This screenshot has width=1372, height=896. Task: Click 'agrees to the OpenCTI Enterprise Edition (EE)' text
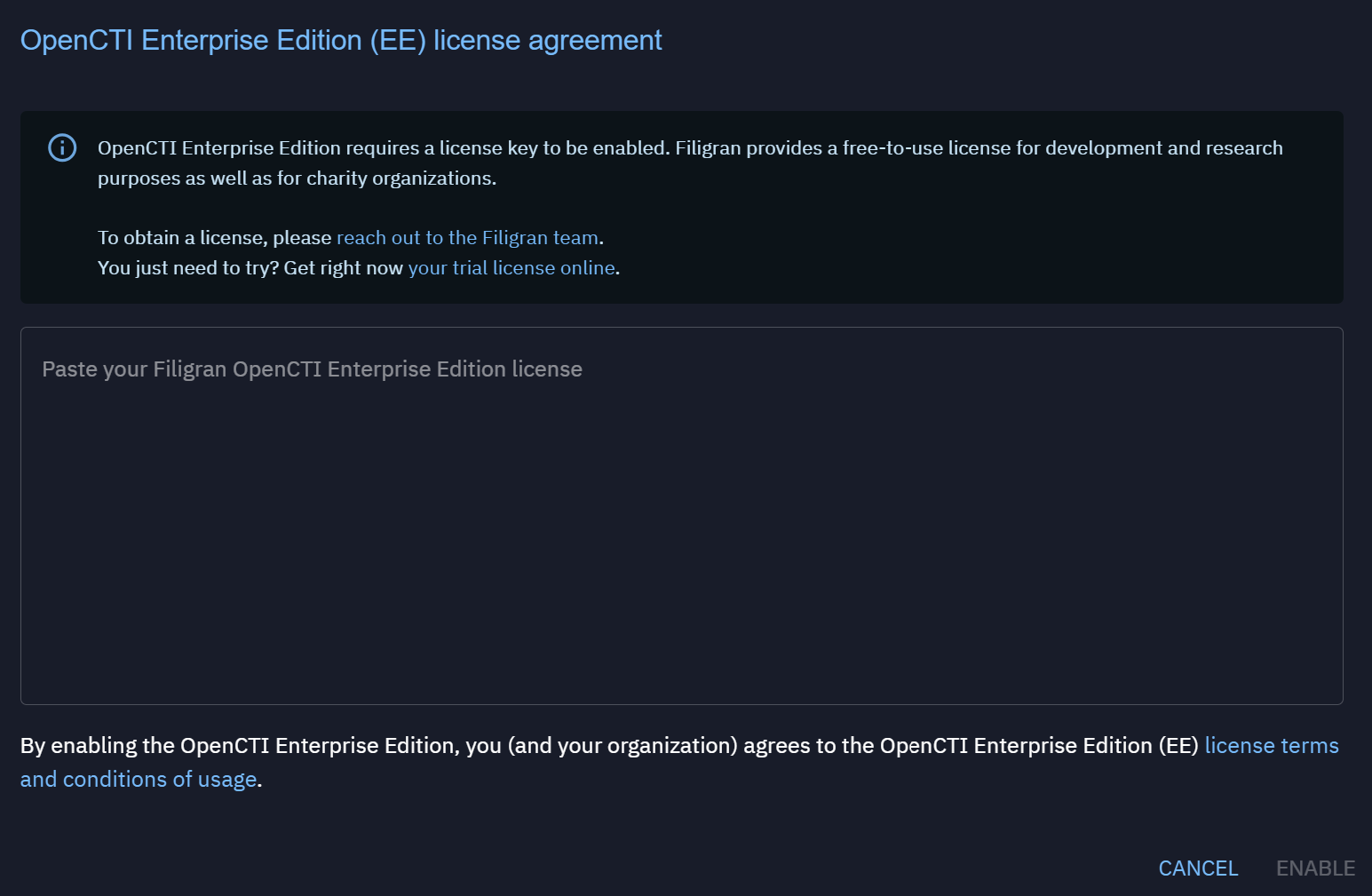click(x=971, y=746)
